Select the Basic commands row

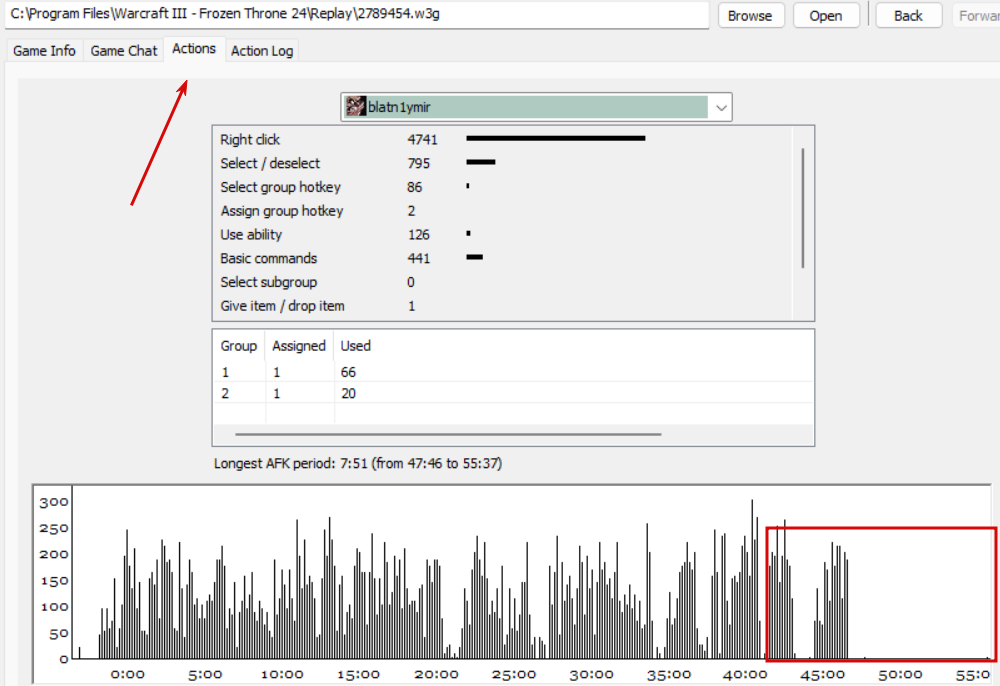pyautogui.click(x=503, y=258)
